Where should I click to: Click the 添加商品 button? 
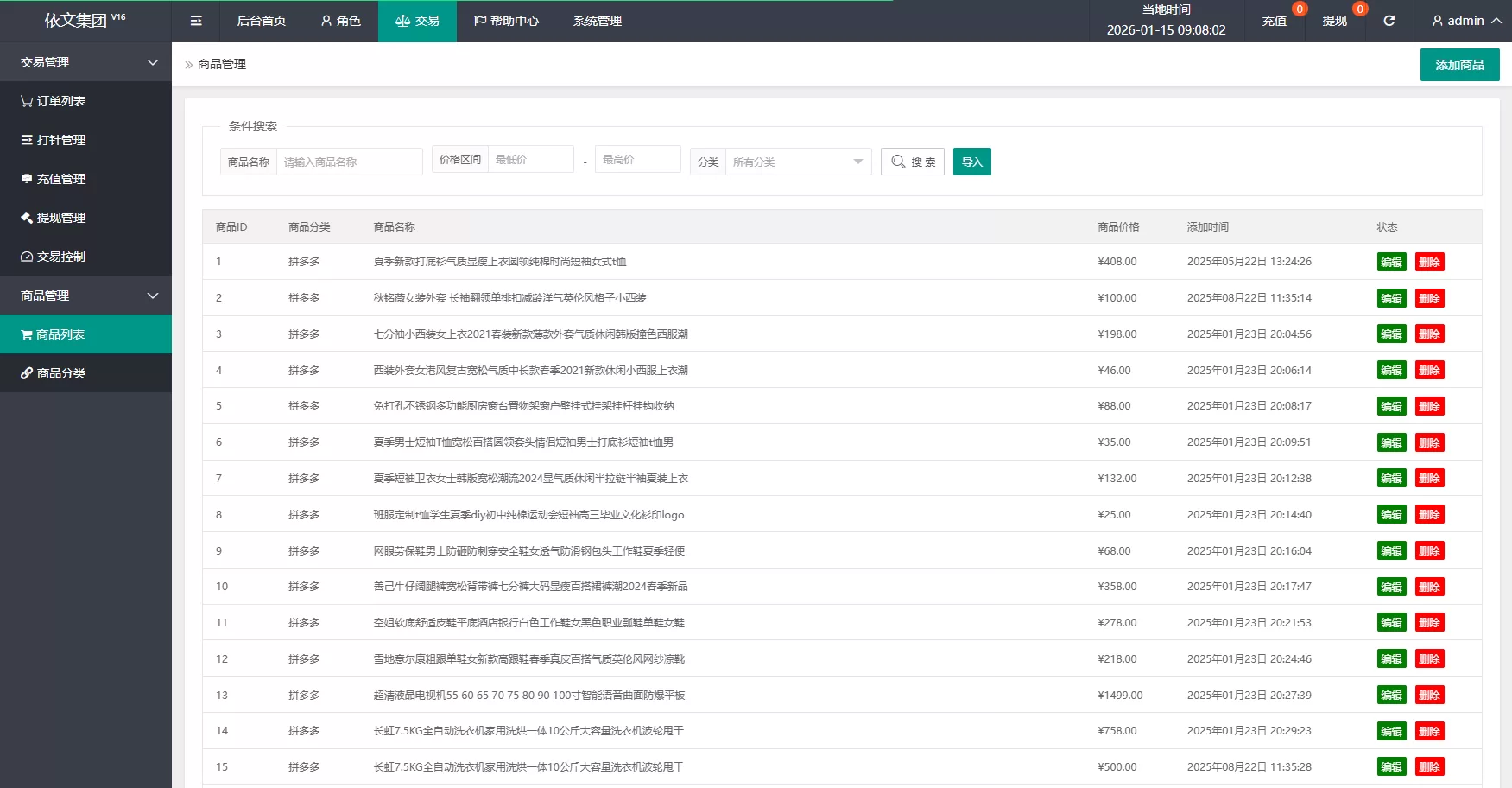pyautogui.click(x=1459, y=64)
